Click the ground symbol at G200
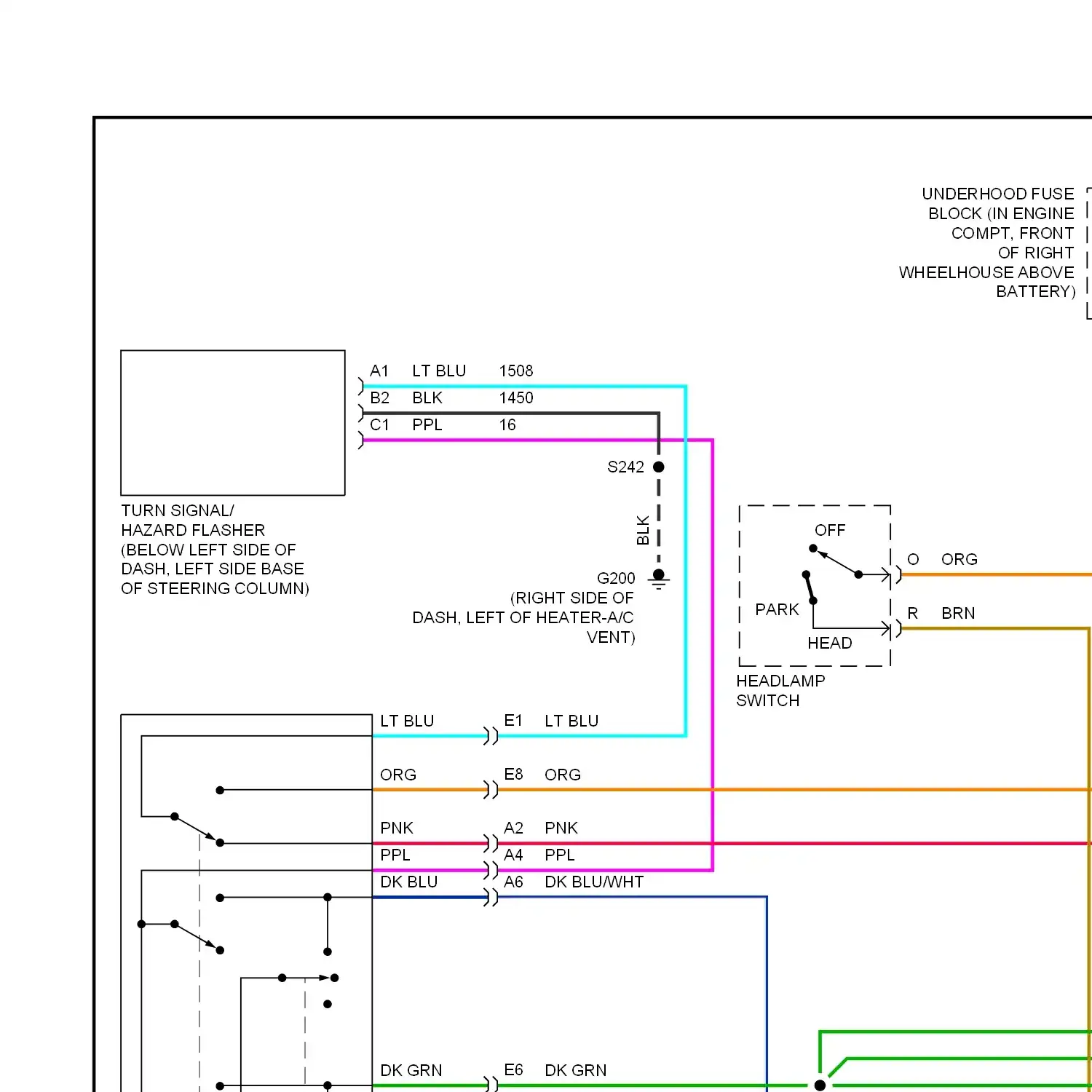Screen dimensions: 1092x1092 click(x=659, y=579)
